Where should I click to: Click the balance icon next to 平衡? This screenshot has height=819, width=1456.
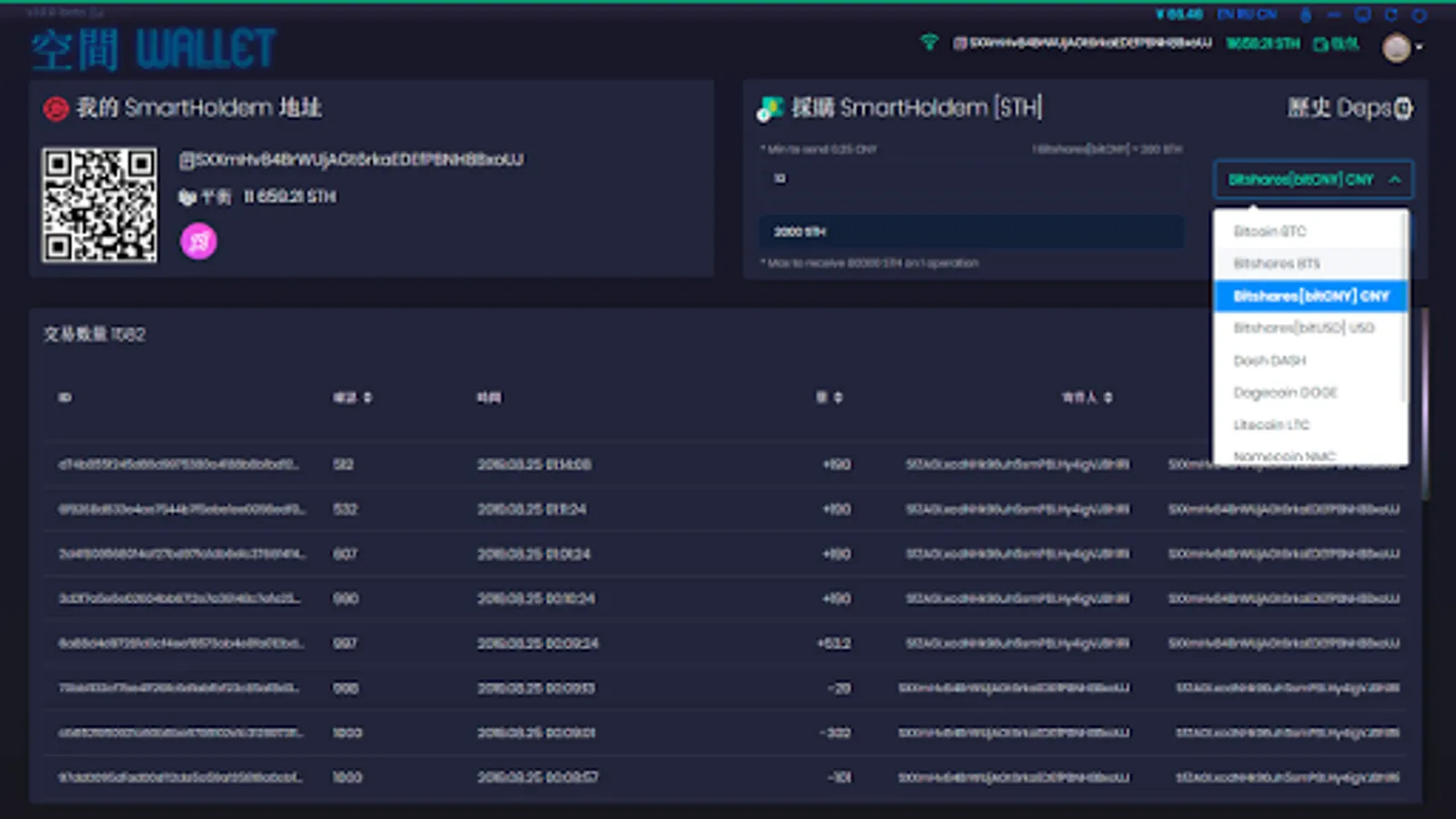point(187,197)
